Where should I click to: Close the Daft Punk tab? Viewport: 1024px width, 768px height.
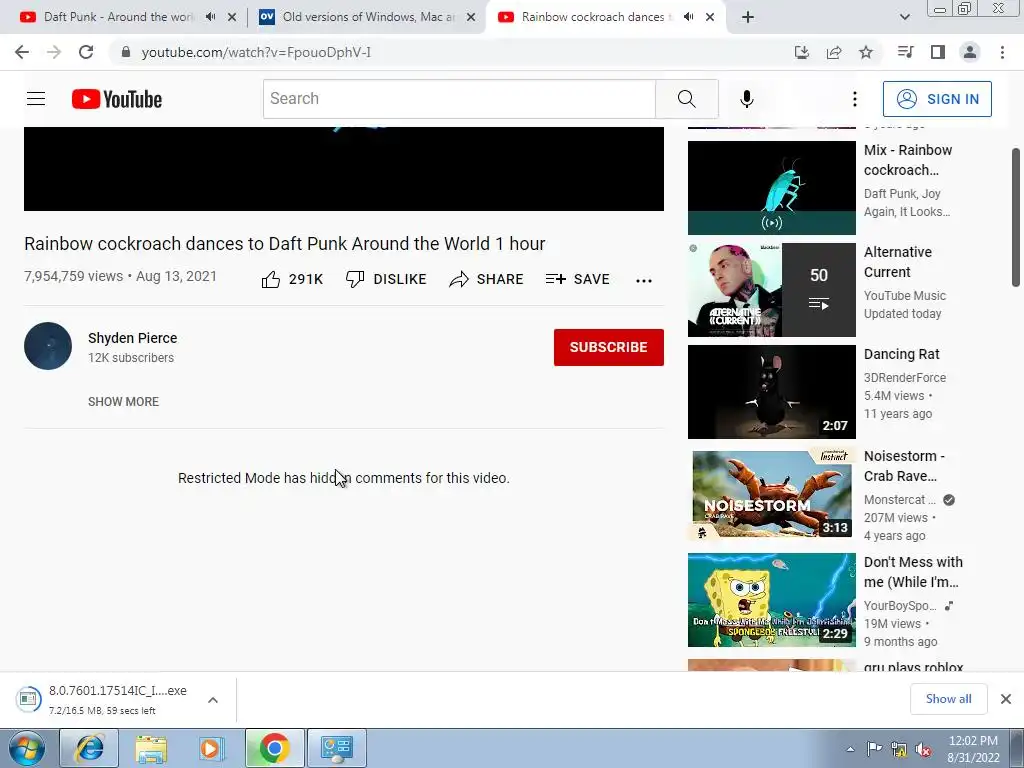point(232,17)
